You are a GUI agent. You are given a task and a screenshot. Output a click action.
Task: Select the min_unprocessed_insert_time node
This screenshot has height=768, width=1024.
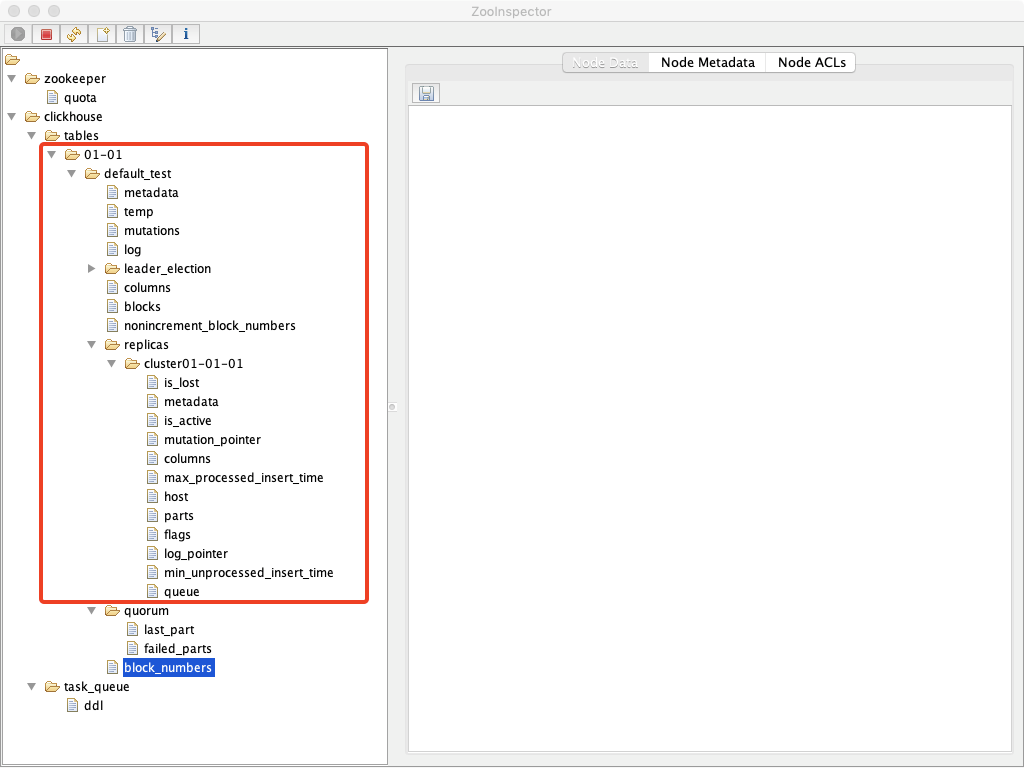pyautogui.click(x=249, y=573)
